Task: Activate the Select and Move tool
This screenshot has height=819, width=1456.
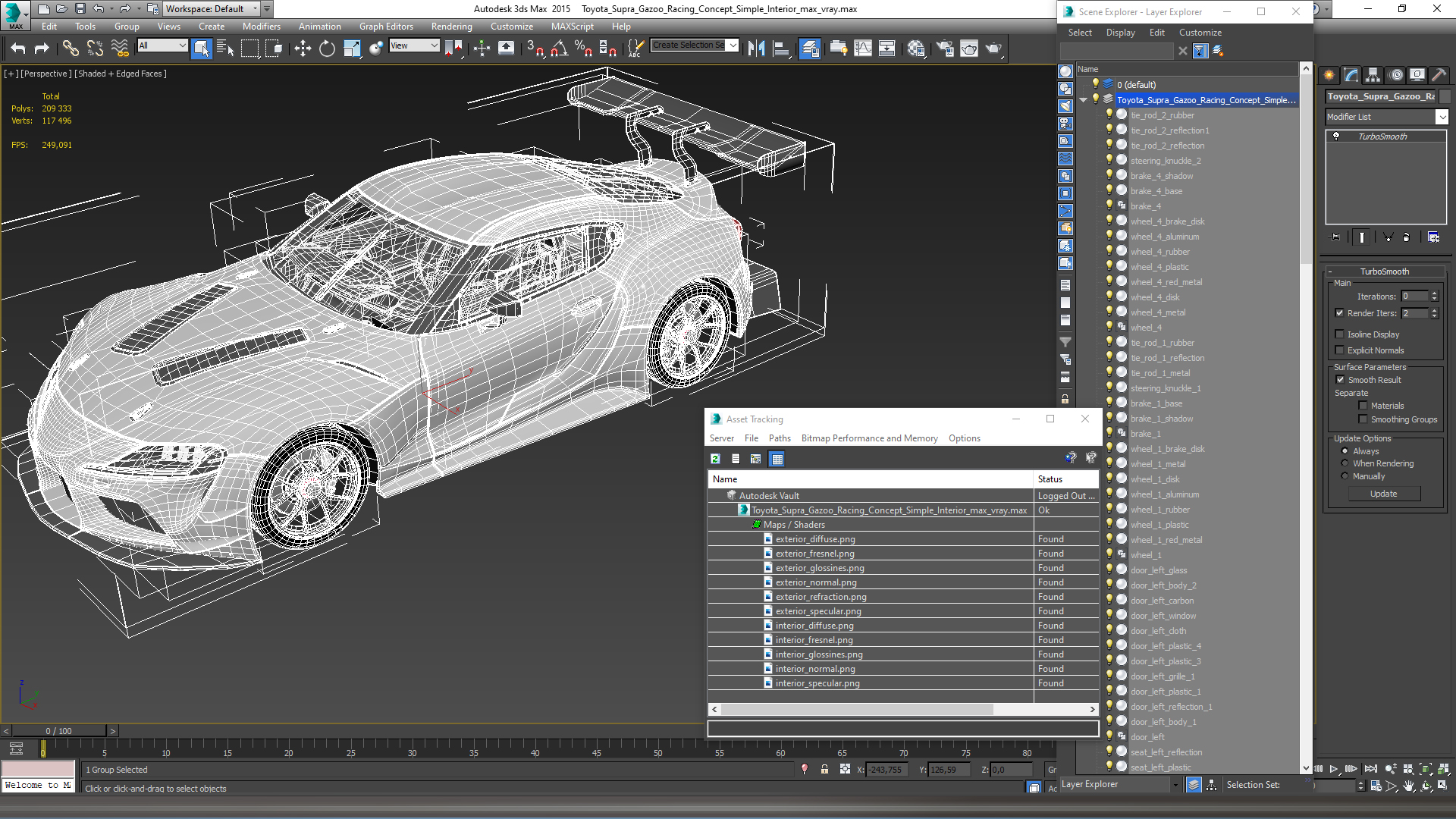Action: [x=303, y=49]
